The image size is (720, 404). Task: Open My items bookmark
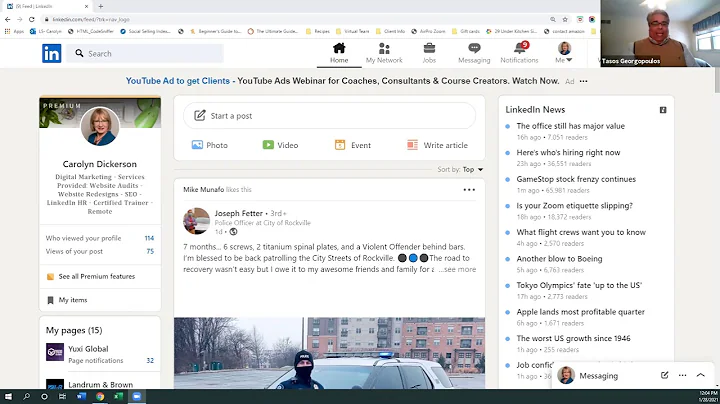[x=67, y=300]
